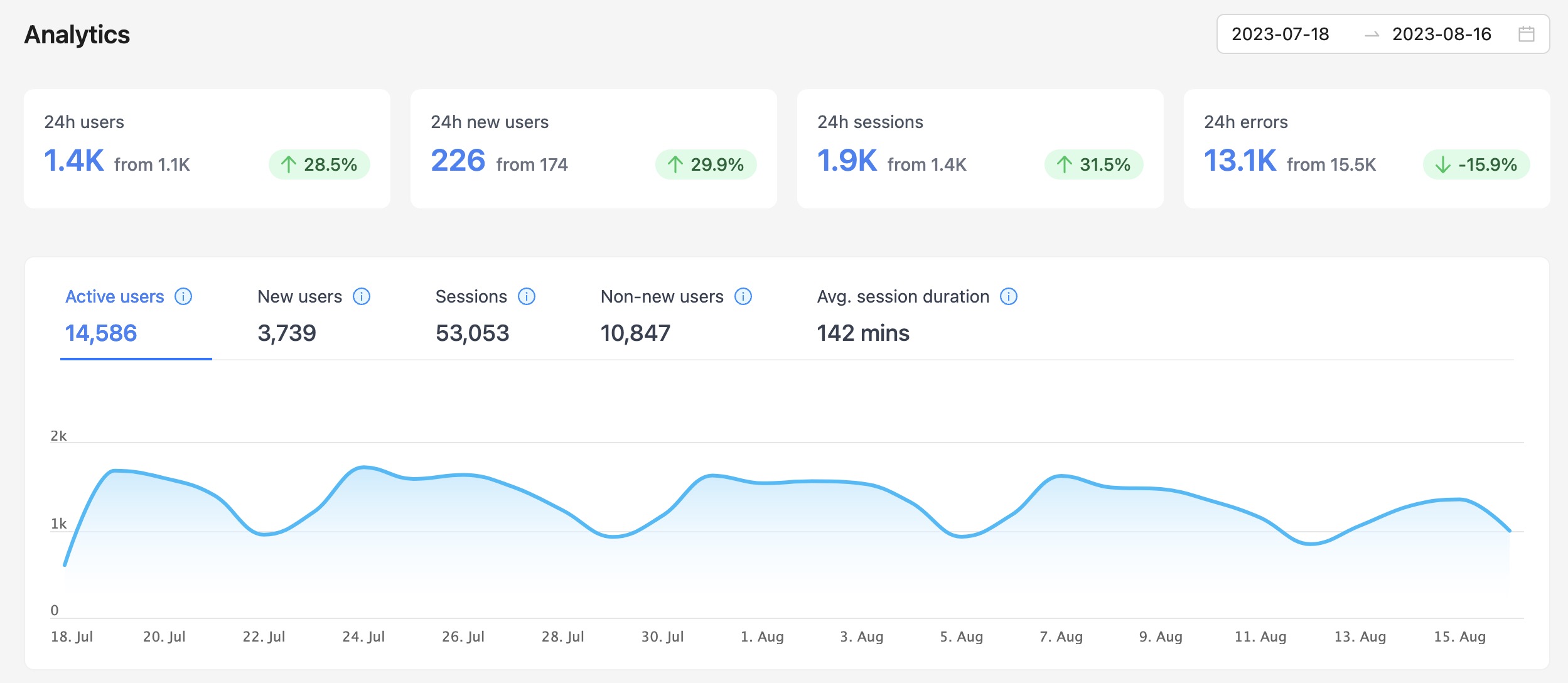Open the 24h sessions card
This screenshot has width=1568, height=683.
coord(980,149)
